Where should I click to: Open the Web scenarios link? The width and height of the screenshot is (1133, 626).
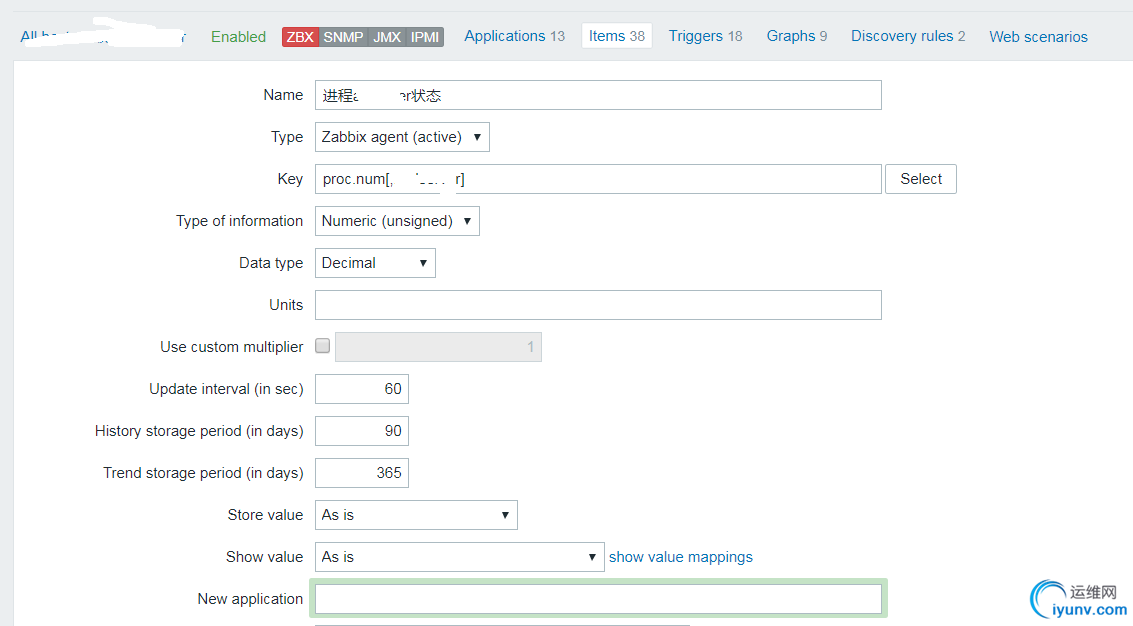(1038, 37)
